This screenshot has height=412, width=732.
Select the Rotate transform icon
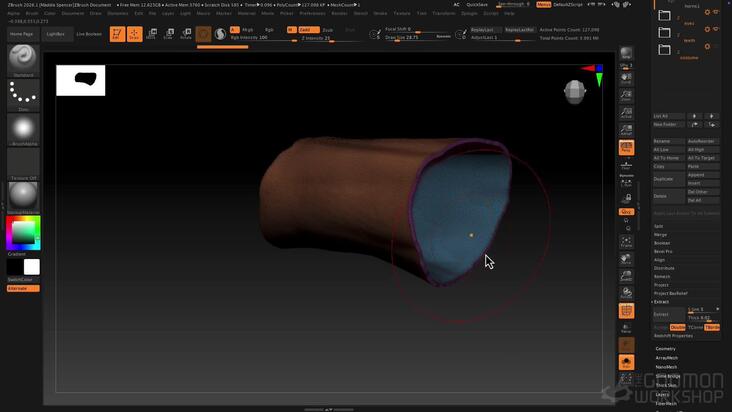click(186, 34)
